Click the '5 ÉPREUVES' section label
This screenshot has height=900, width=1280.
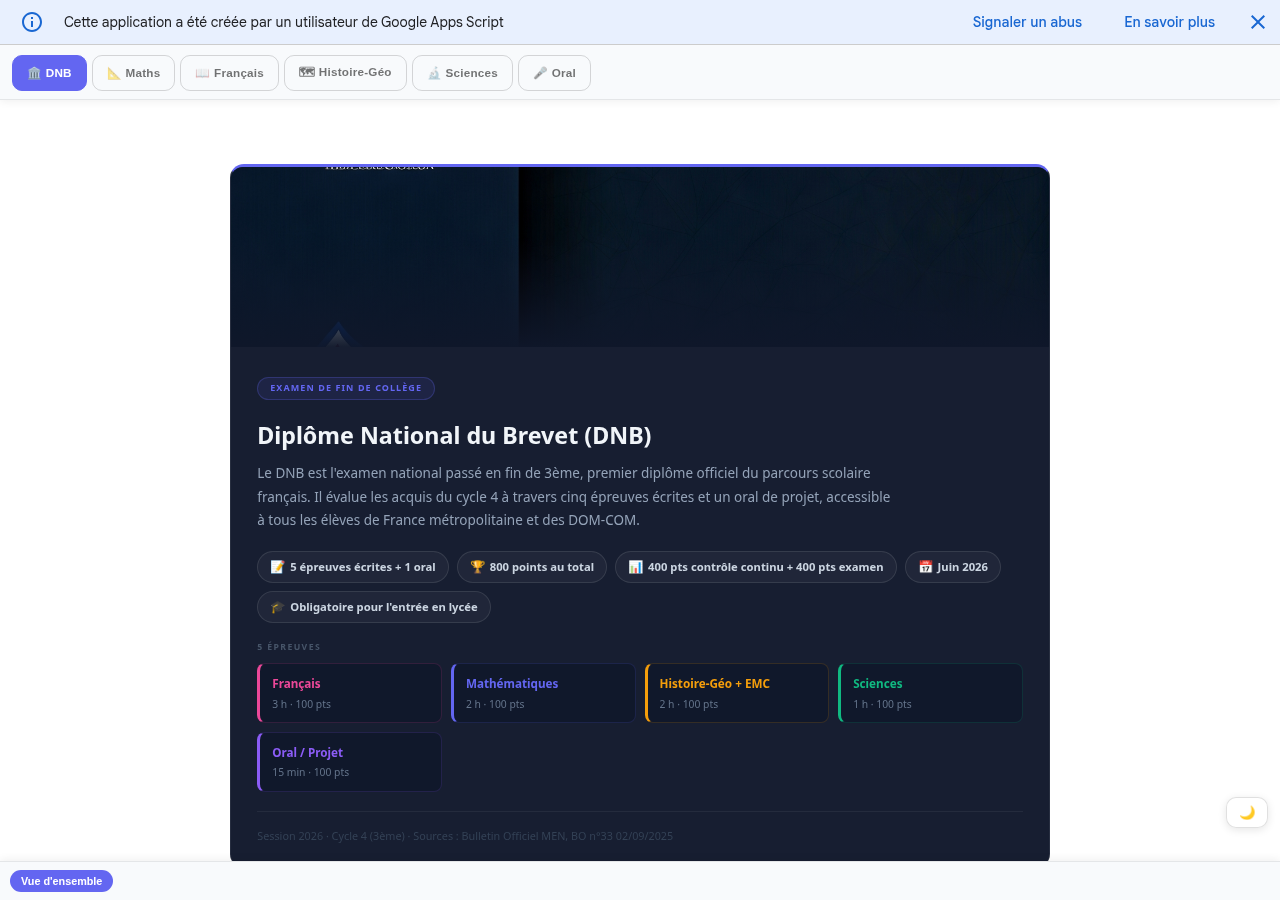289,647
